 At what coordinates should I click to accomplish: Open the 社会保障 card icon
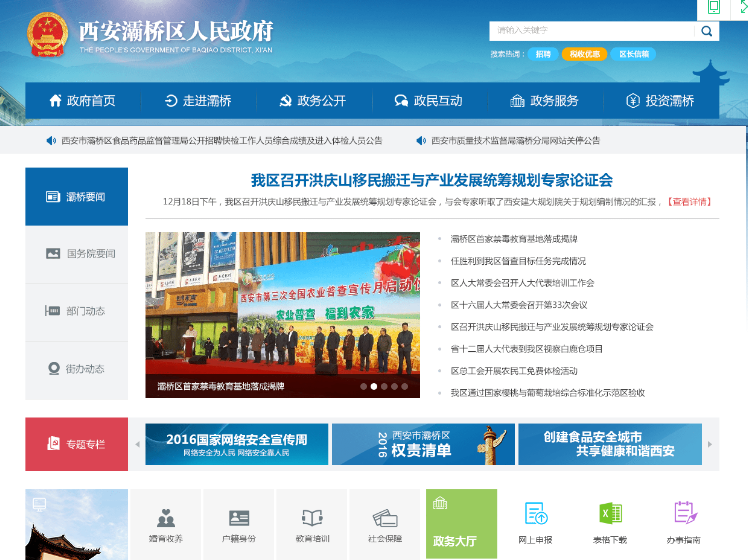pyautogui.click(x=386, y=518)
